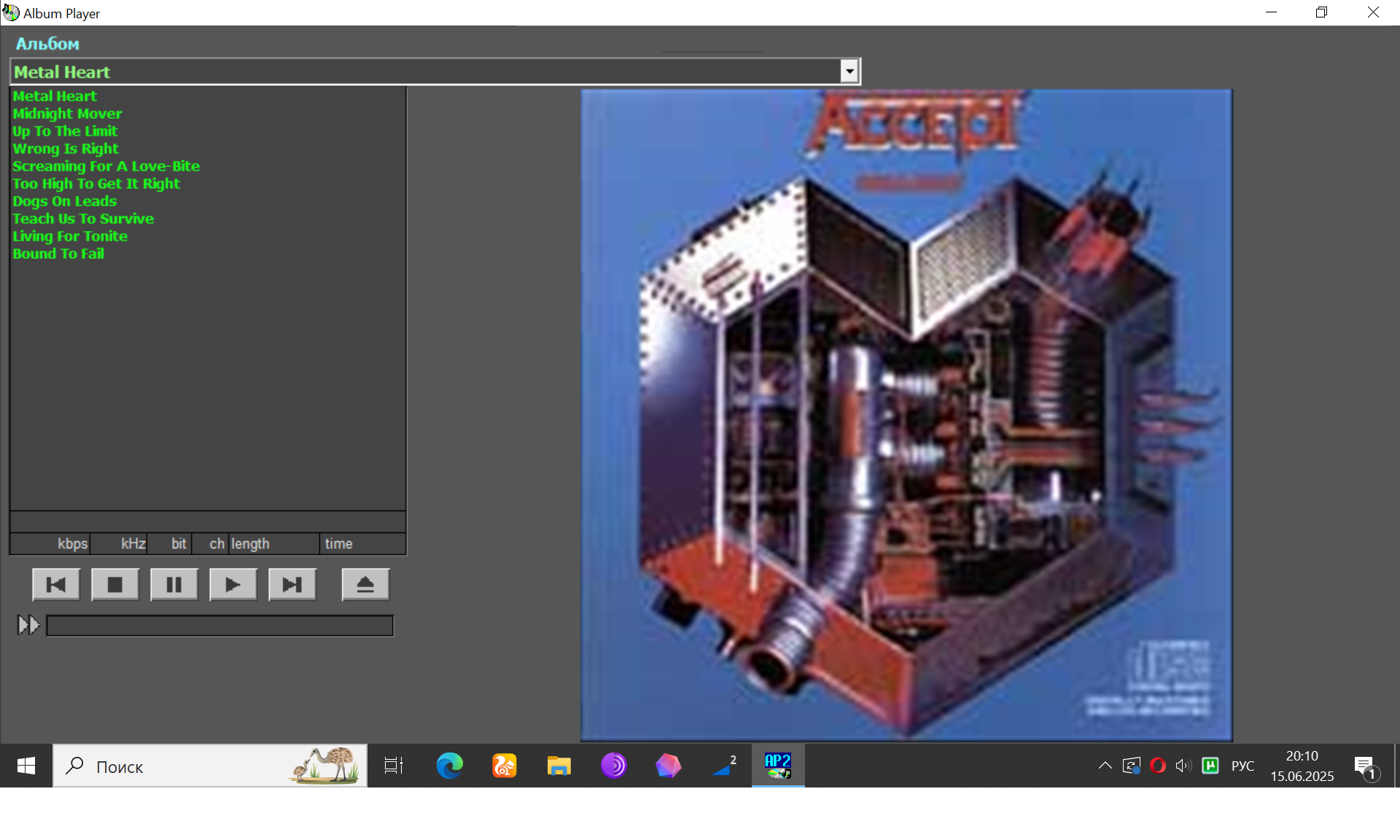The width and height of the screenshot is (1400, 840).
Task: Stop playback
Action: (x=115, y=585)
